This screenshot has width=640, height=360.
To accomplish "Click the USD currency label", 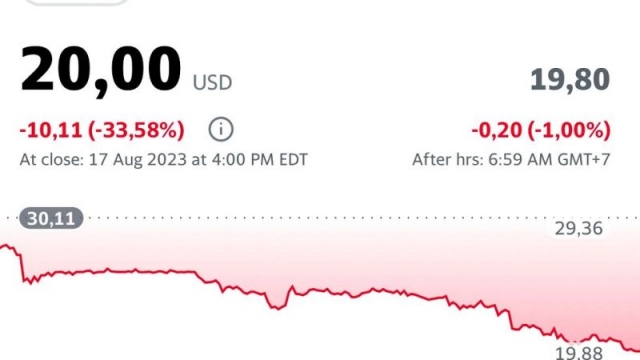I will (x=212, y=83).
